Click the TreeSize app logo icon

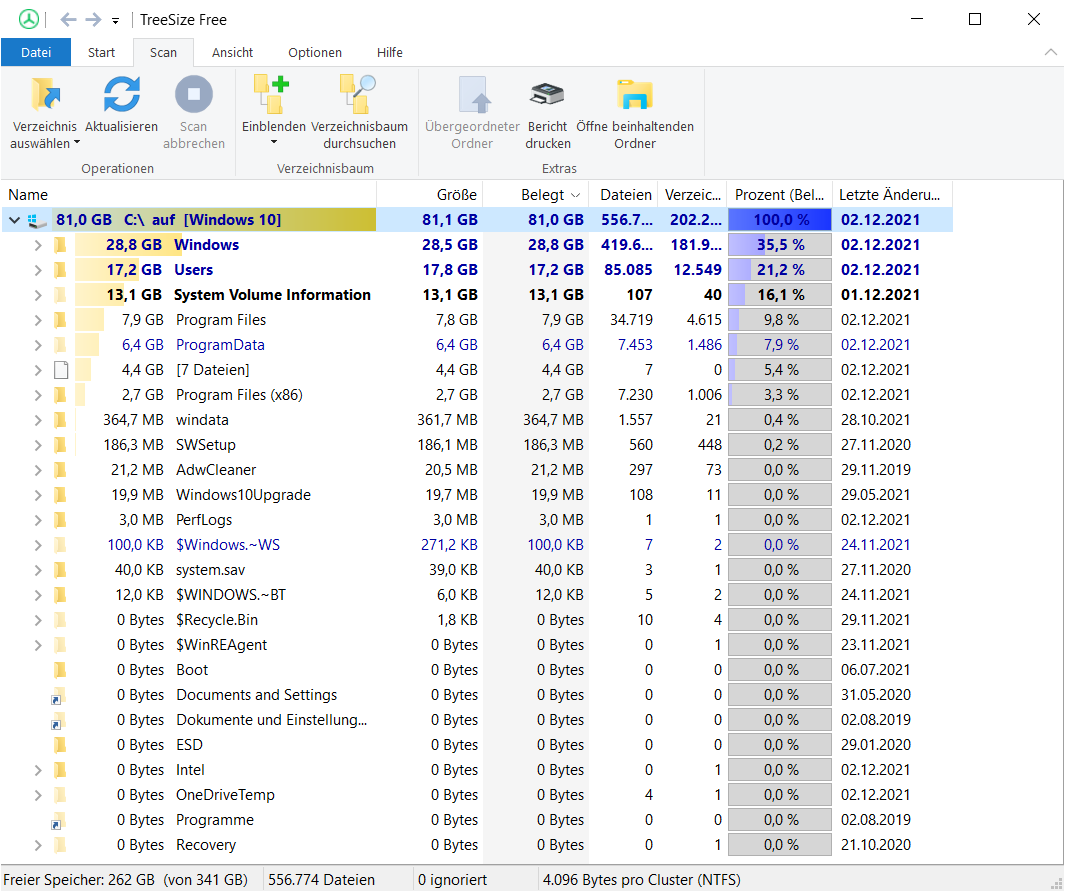point(29,19)
